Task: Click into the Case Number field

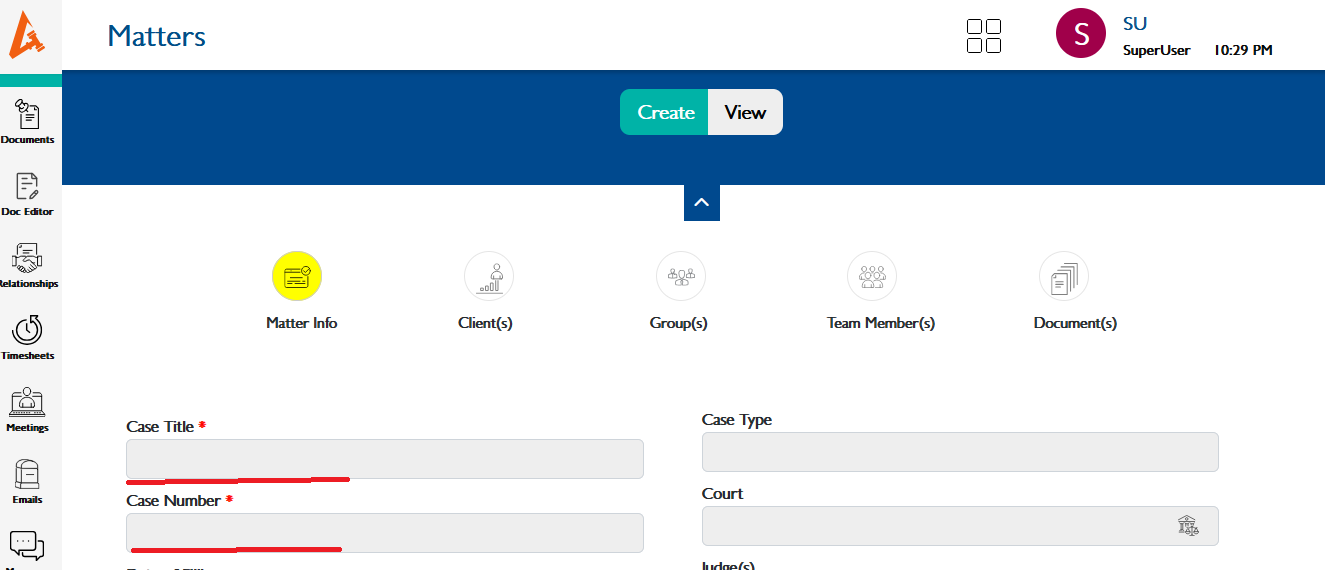Action: [385, 533]
